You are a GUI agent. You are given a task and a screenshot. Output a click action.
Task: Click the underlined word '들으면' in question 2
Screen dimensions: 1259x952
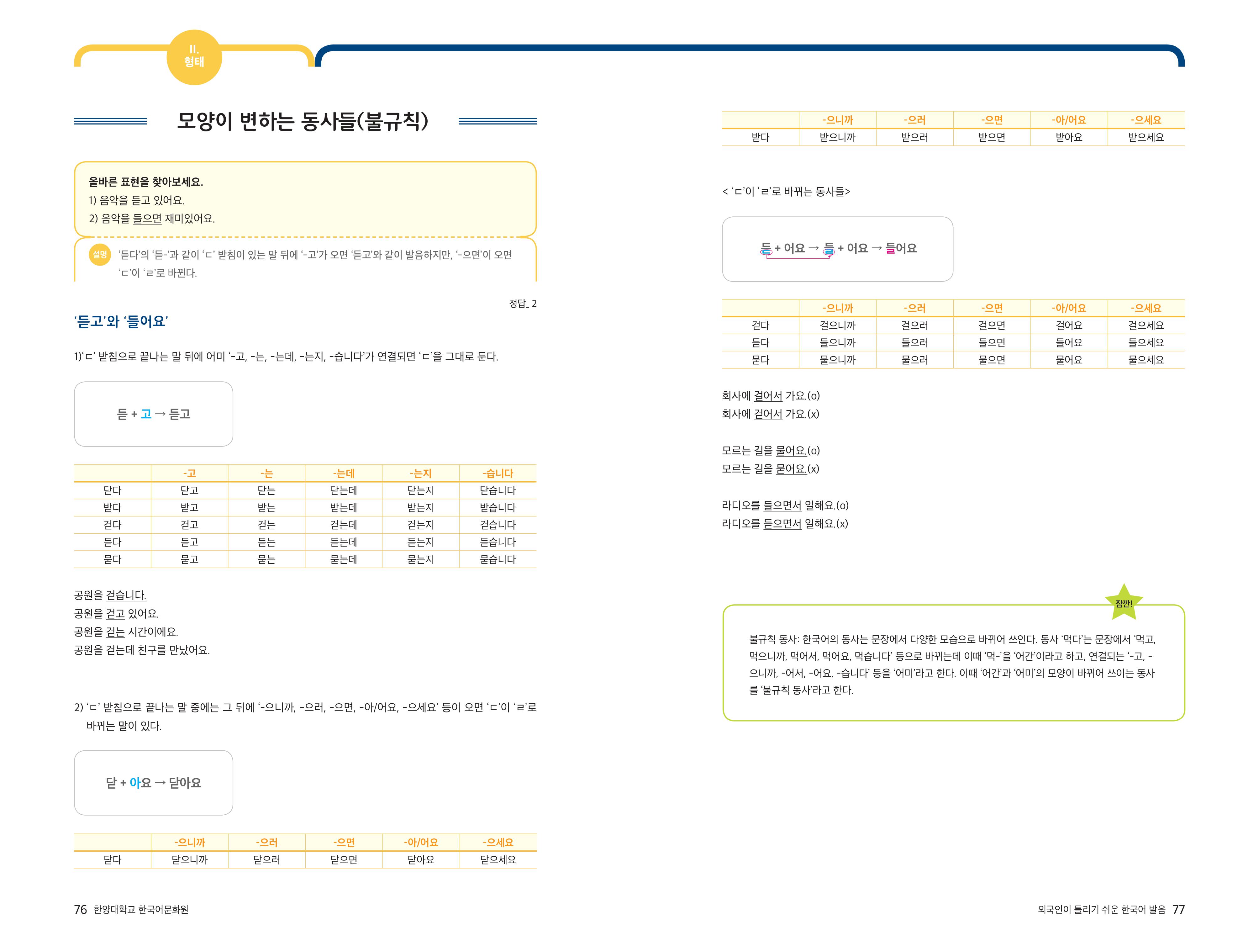tap(147, 219)
